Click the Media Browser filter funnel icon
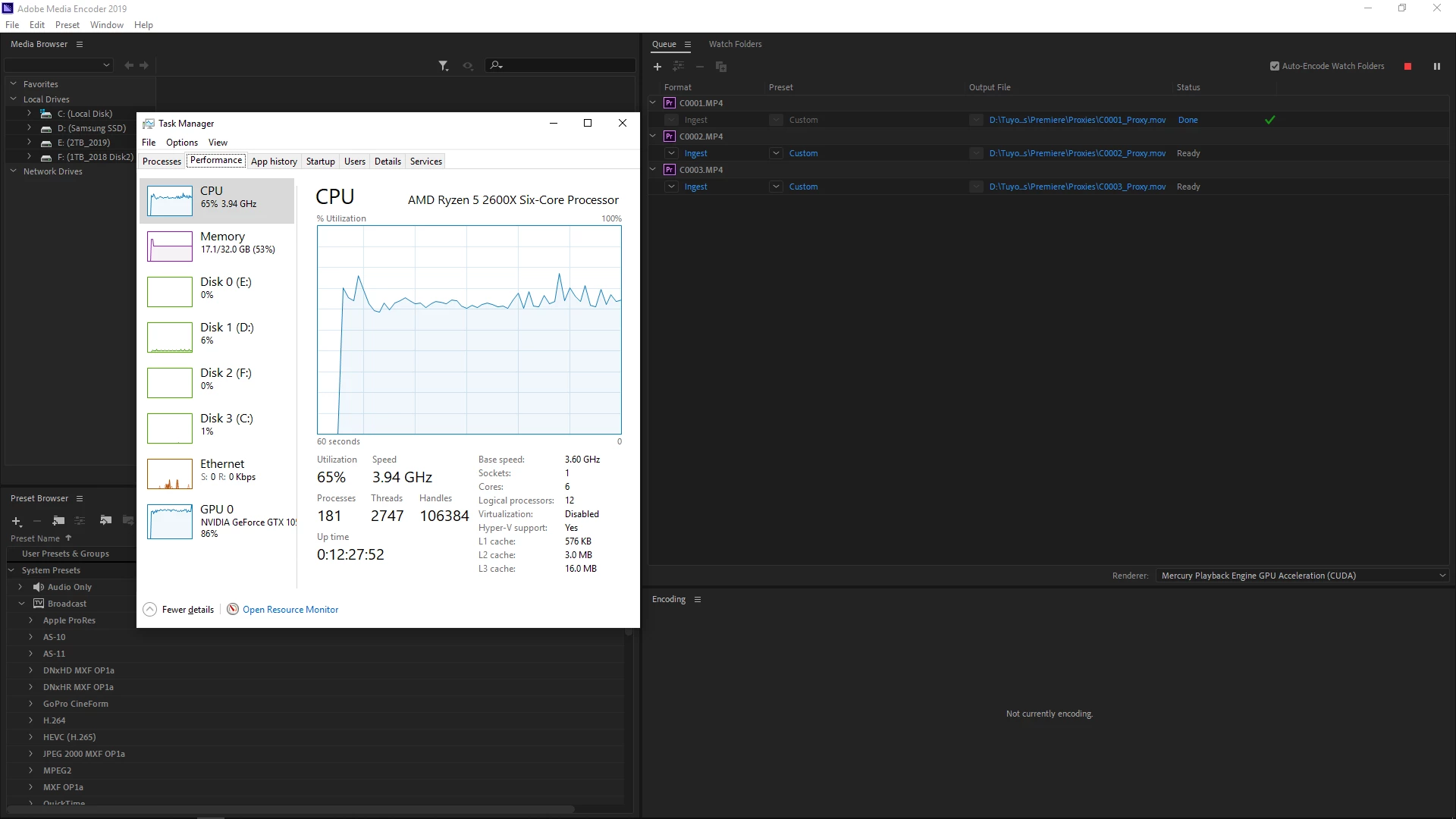The height and width of the screenshot is (819, 1456). (x=444, y=66)
